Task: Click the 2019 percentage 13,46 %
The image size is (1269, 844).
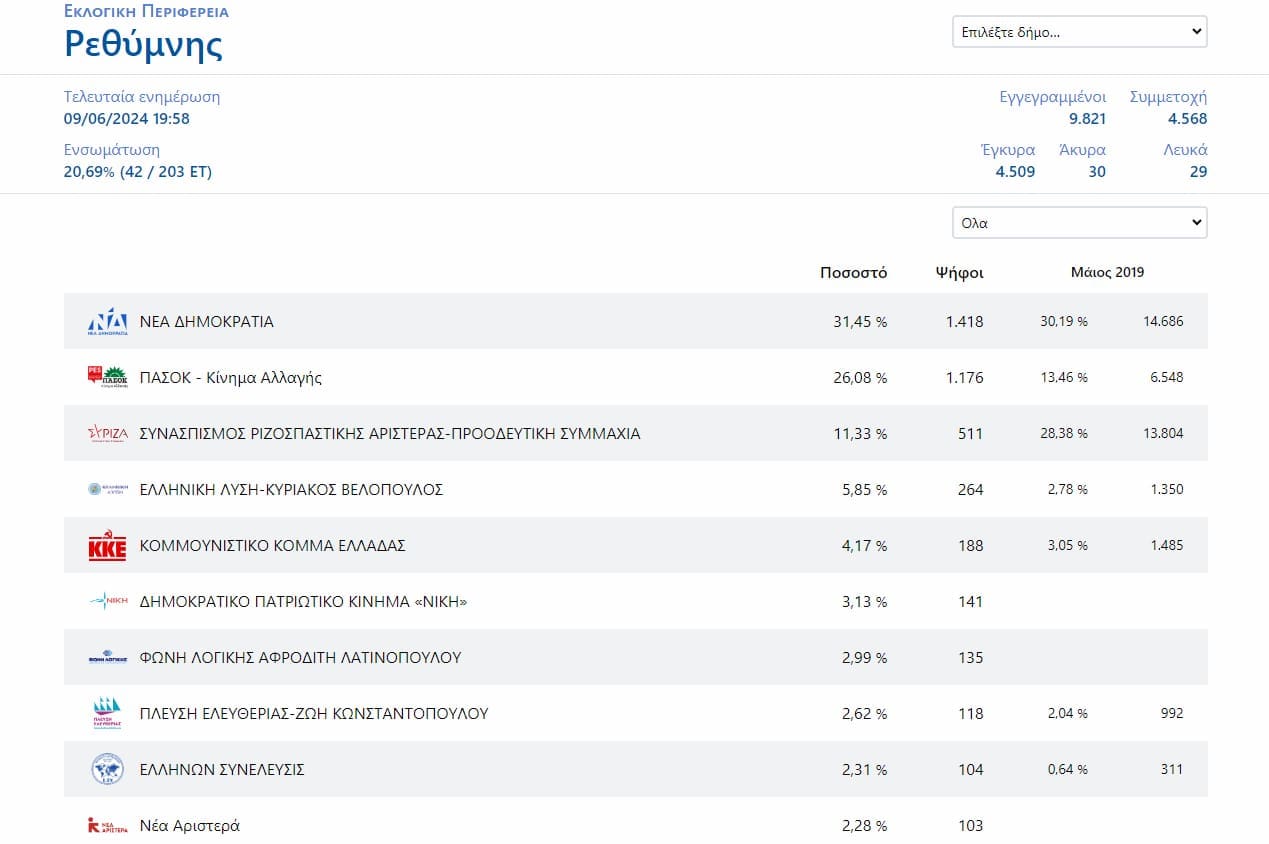Action: pos(1064,378)
